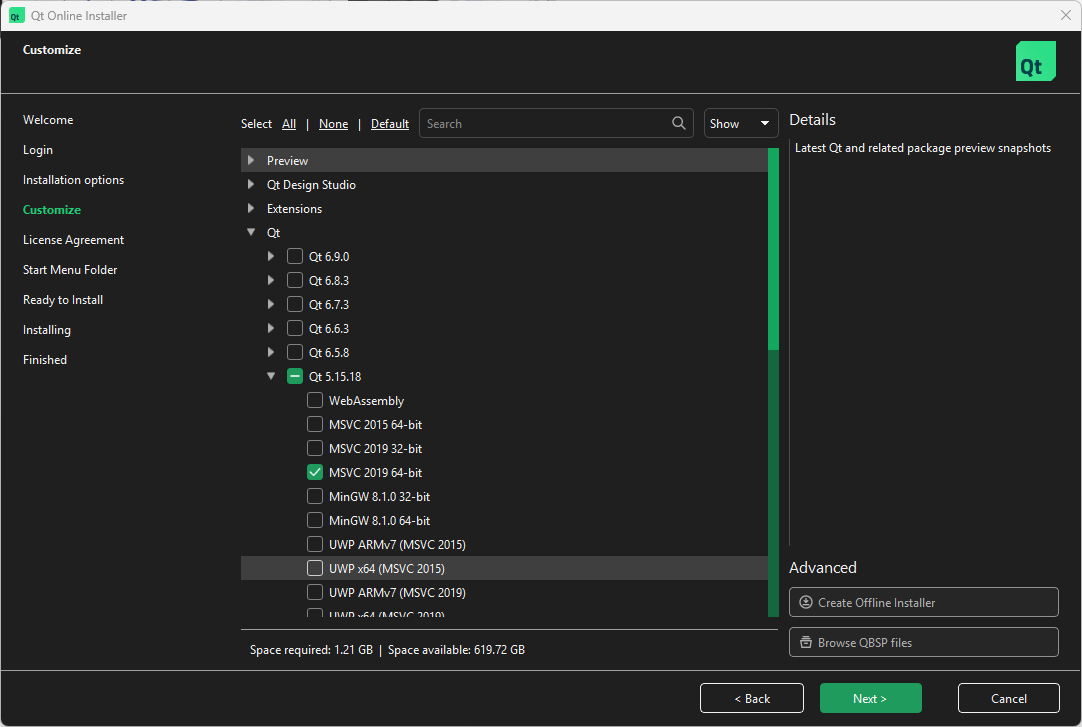Select the Qt 6.9.0 row label
This screenshot has height=727, width=1082.
coord(329,257)
